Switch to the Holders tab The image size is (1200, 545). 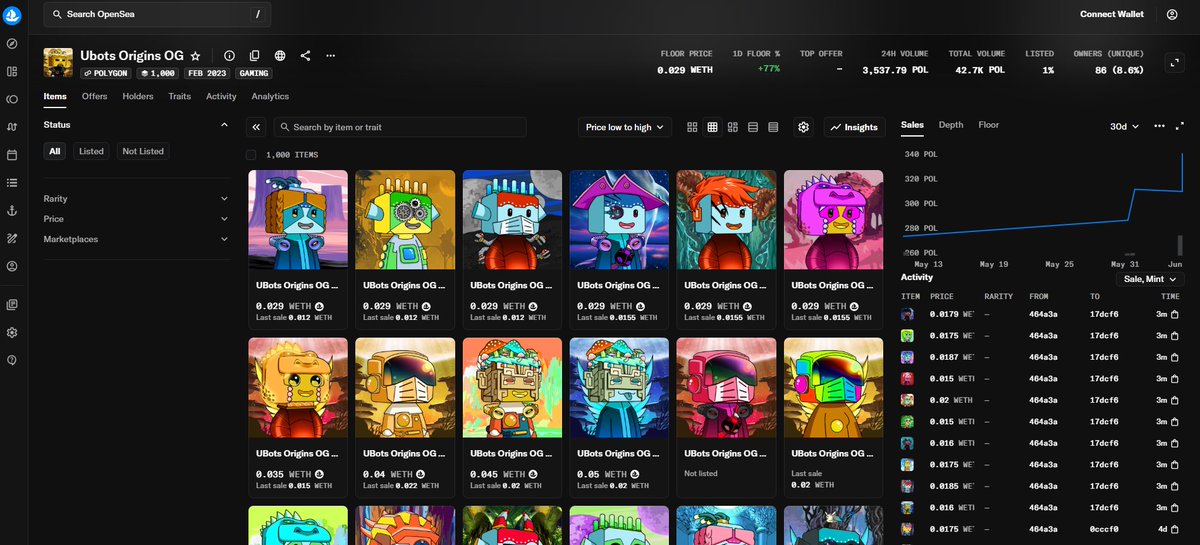pyautogui.click(x=138, y=96)
